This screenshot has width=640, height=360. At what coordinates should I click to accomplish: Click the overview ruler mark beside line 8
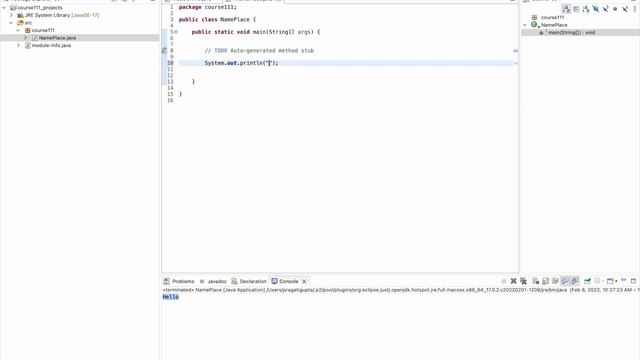pos(516,51)
